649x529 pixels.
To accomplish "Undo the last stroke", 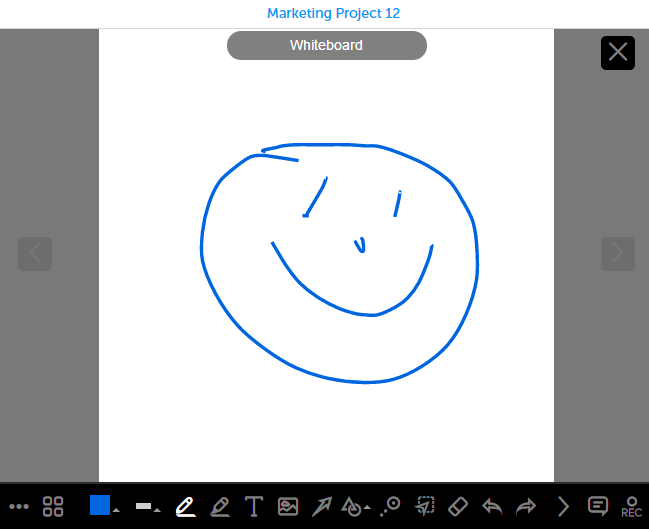I will pos(492,506).
